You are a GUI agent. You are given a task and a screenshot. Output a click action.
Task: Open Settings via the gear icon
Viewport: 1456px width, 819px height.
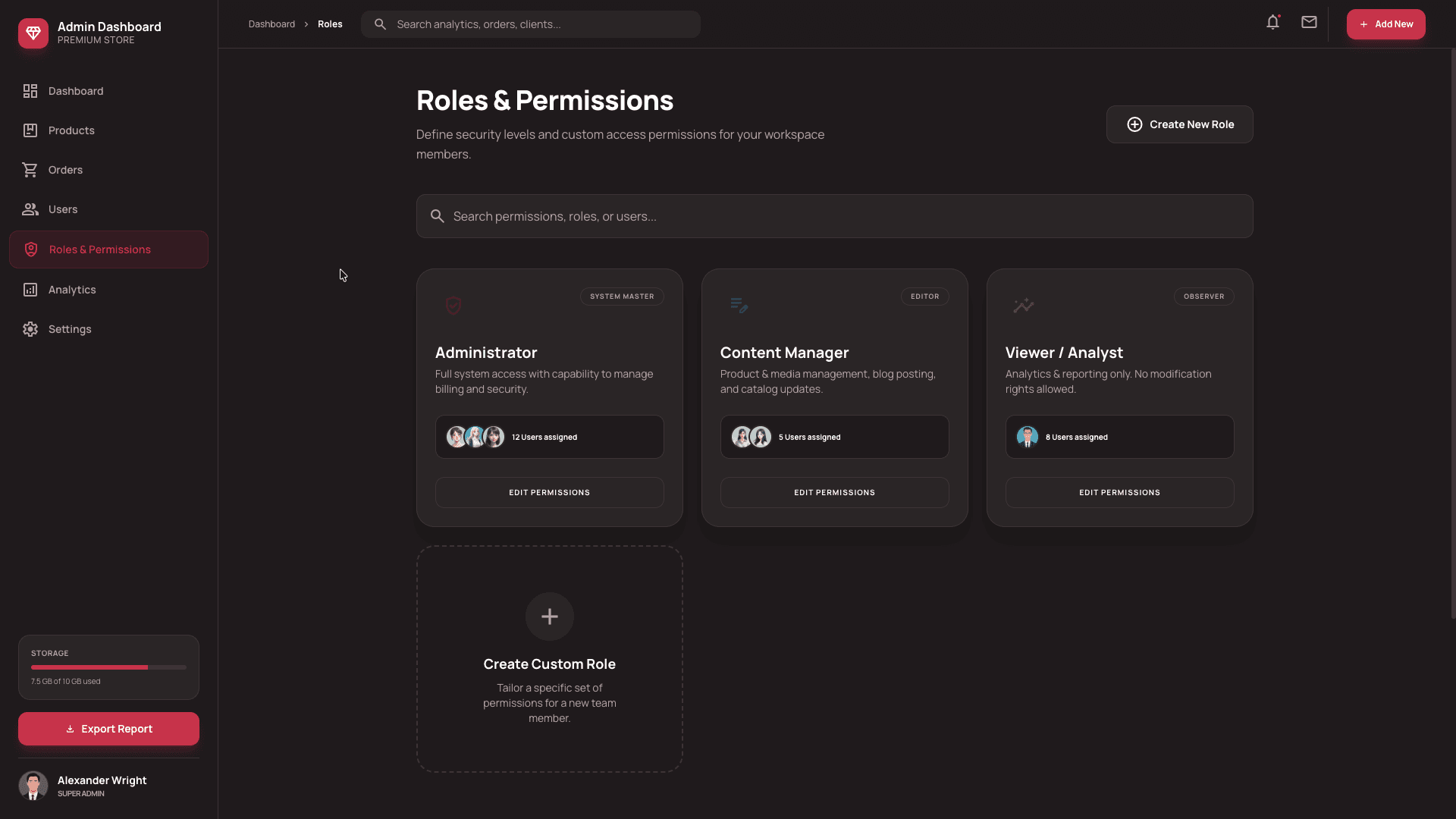tap(30, 328)
